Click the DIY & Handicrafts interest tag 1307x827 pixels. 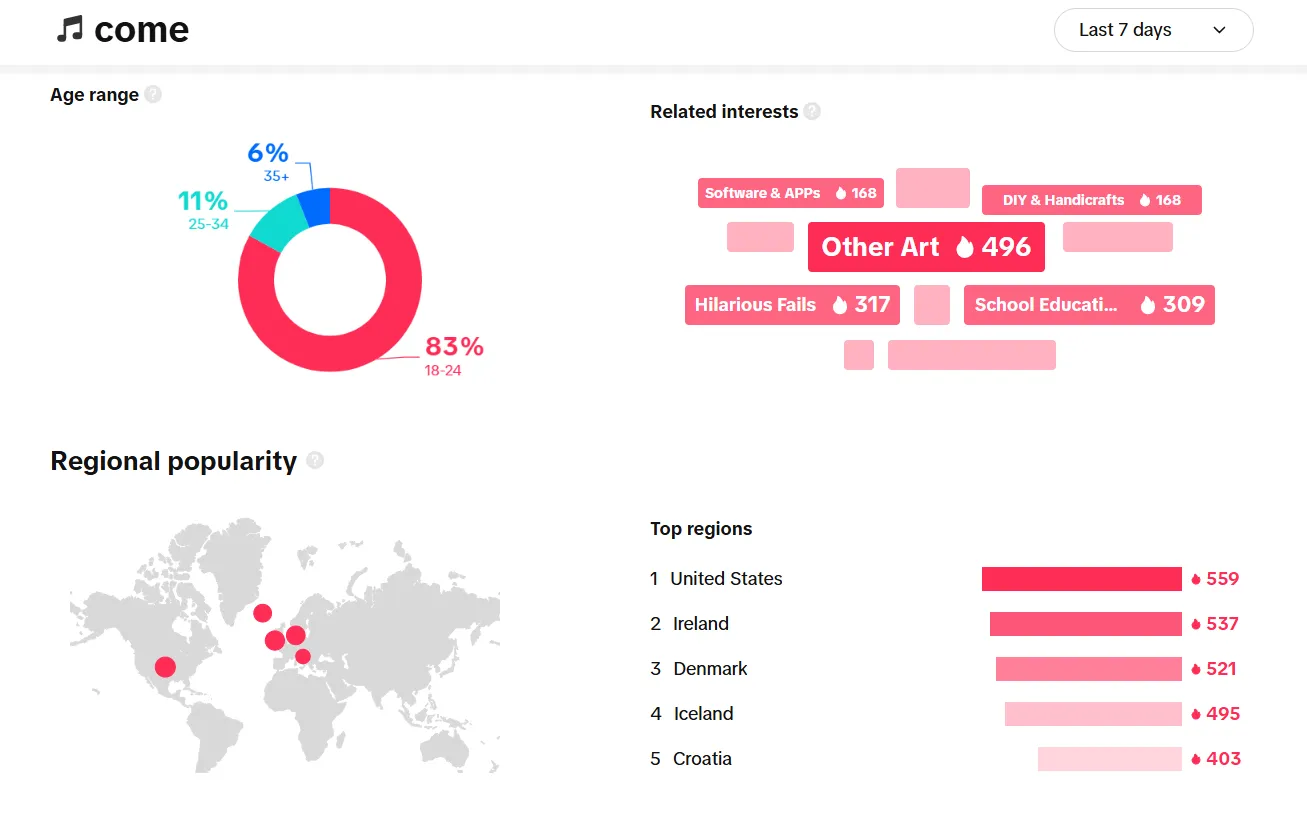(x=1091, y=200)
